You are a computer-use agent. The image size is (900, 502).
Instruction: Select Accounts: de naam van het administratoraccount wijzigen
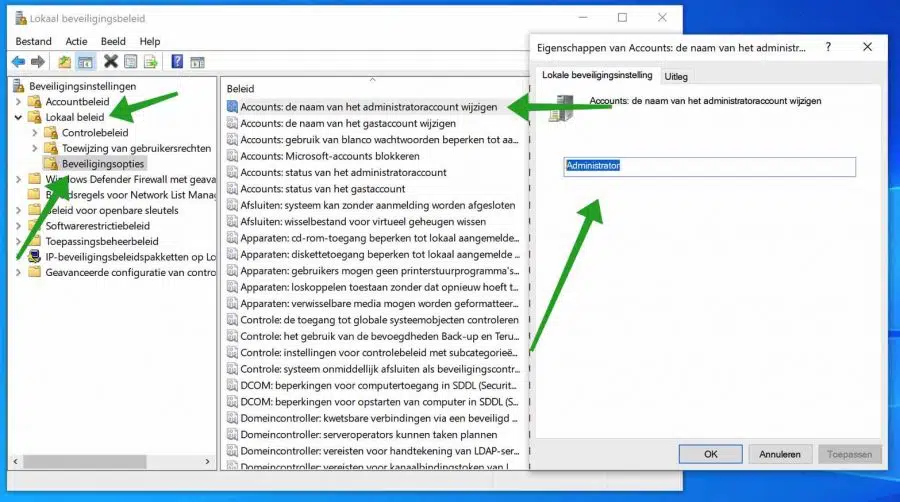[x=368, y=107]
